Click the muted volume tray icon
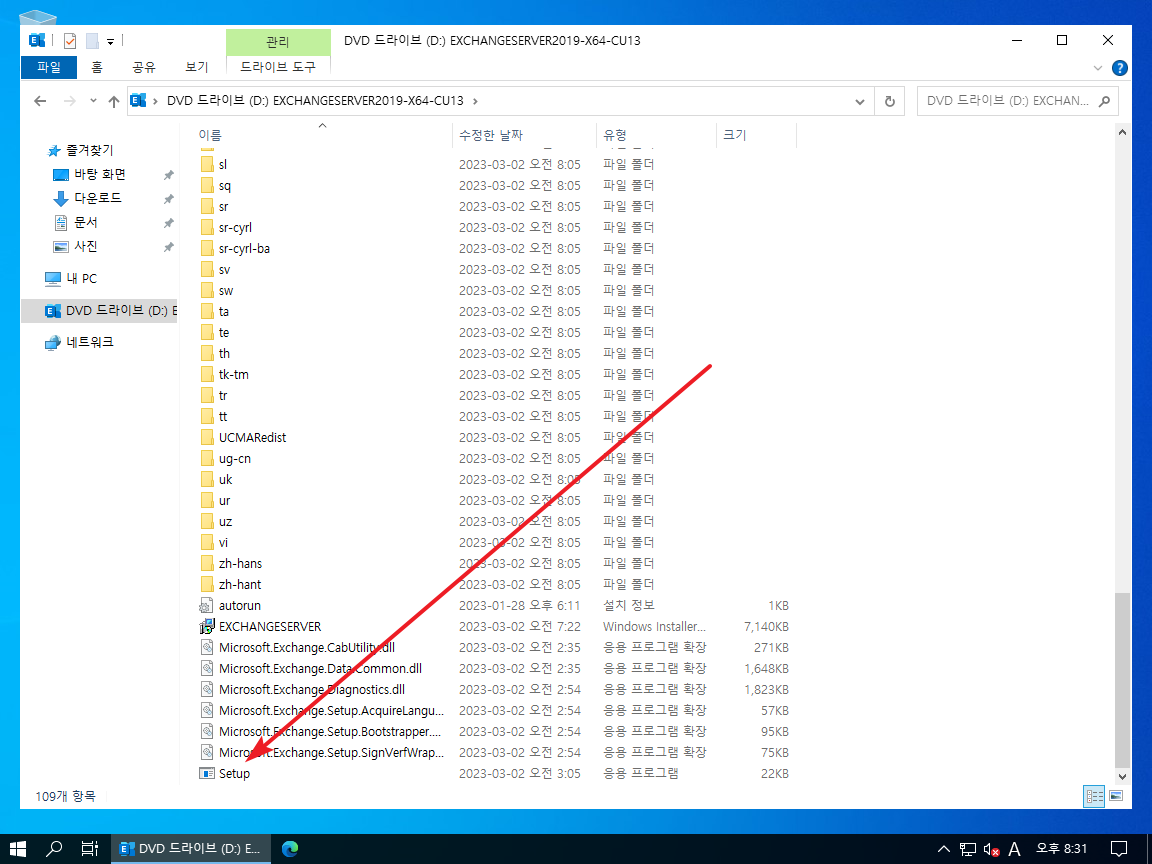The width and height of the screenshot is (1152, 864). tap(991, 849)
